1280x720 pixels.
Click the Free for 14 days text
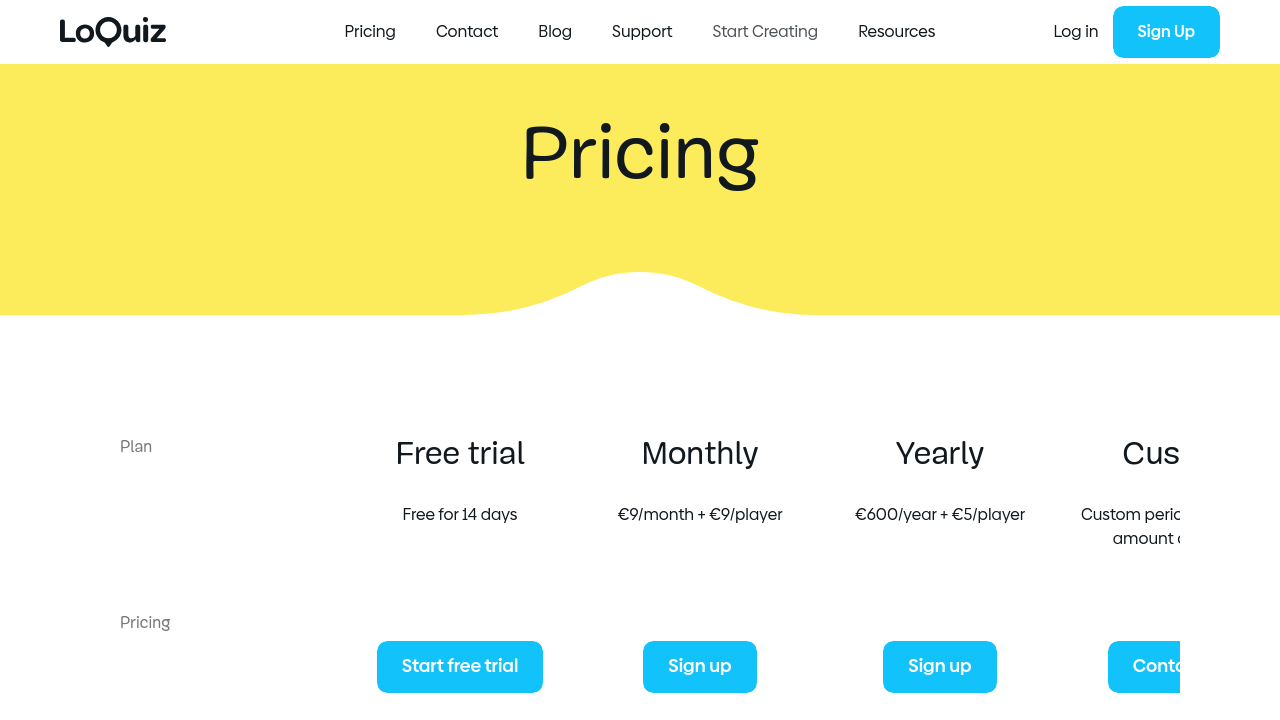point(460,515)
